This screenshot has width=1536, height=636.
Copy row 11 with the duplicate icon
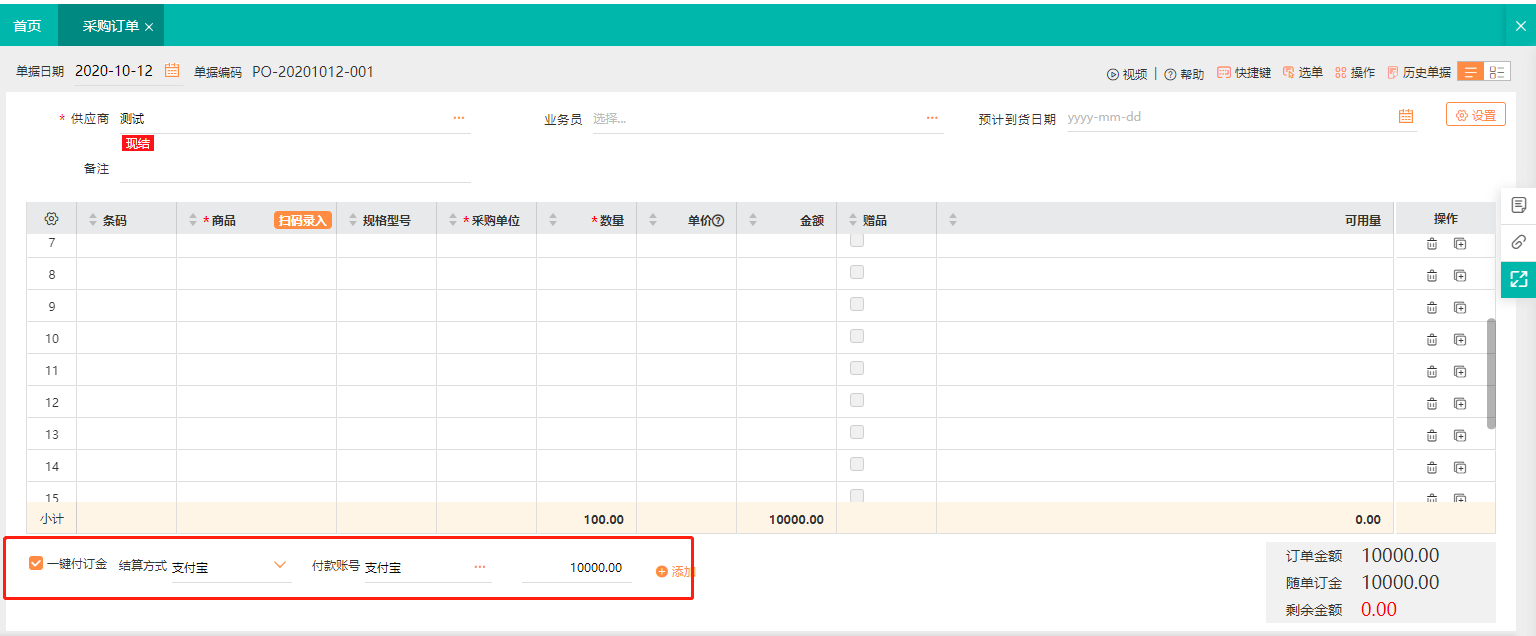point(1460,371)
